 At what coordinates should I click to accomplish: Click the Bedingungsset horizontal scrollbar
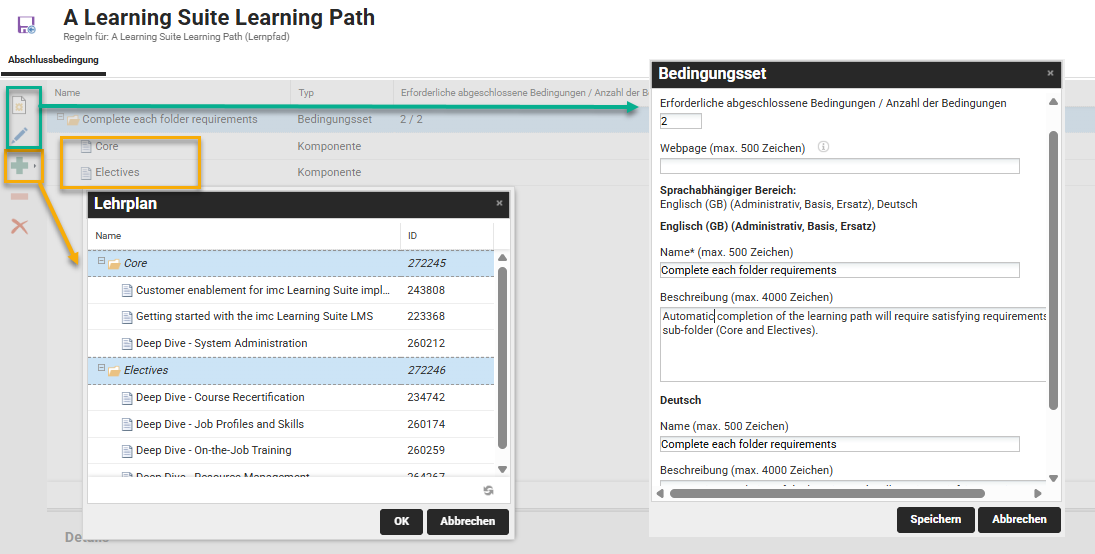point(827,492)
